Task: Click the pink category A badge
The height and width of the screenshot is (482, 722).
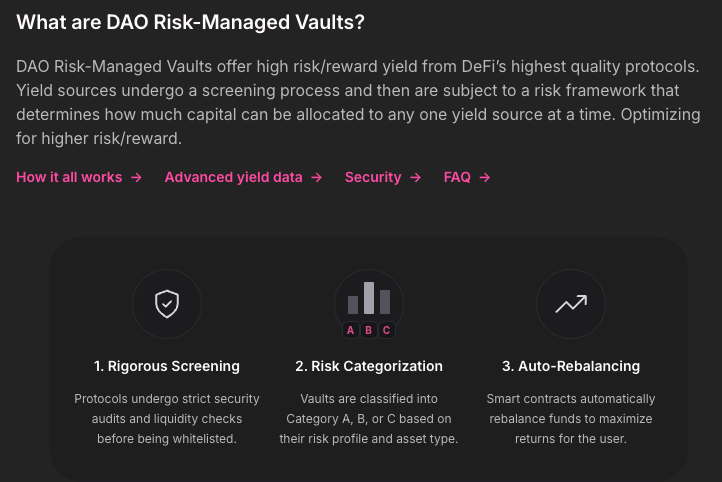Action: [350, 330]
